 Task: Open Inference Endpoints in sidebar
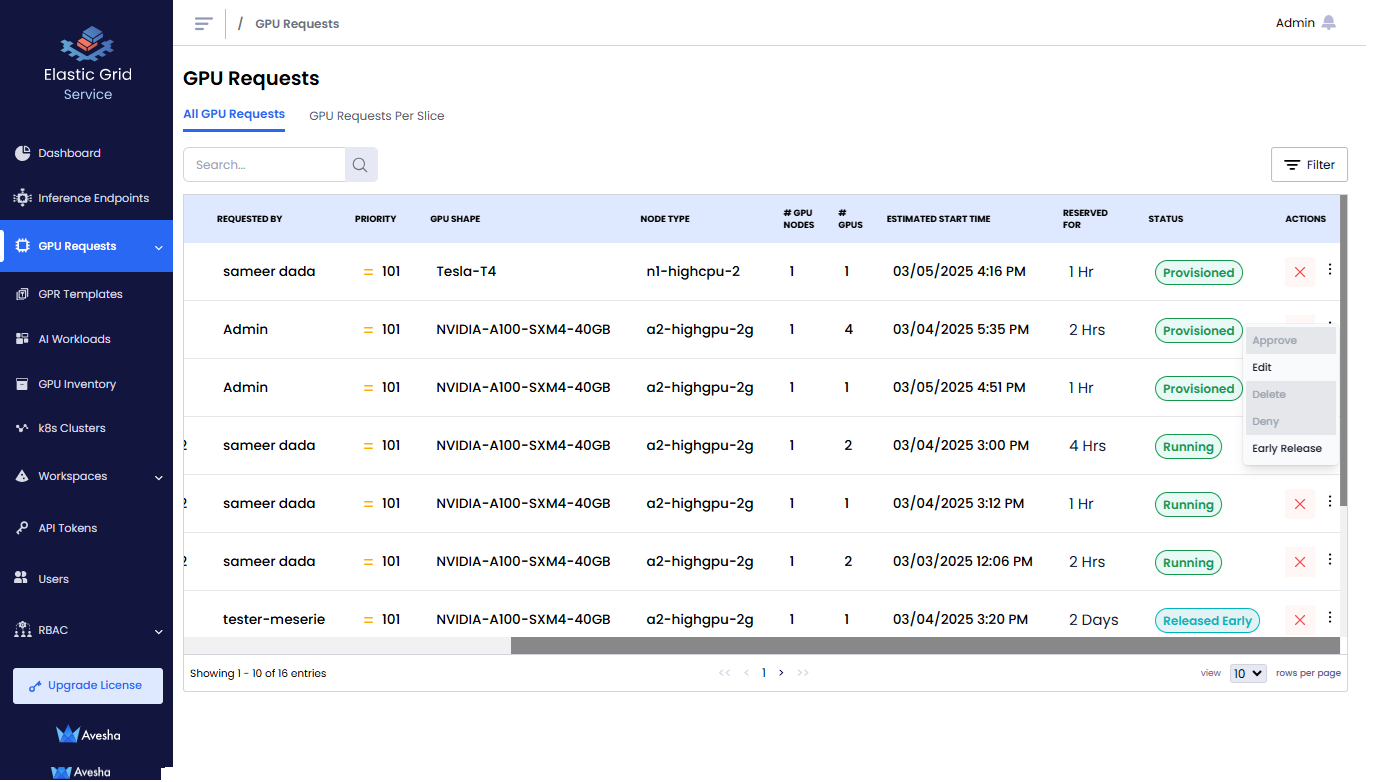coord(93,198)
